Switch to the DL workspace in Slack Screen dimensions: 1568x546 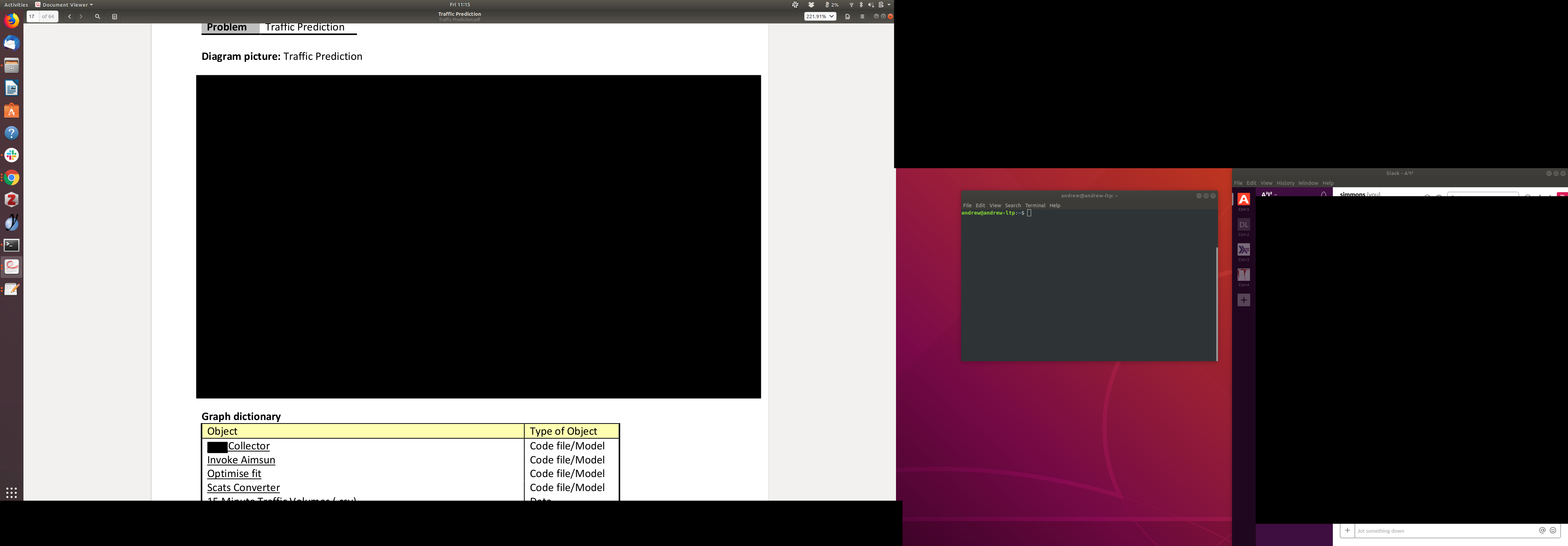(x=1244, y=225)
